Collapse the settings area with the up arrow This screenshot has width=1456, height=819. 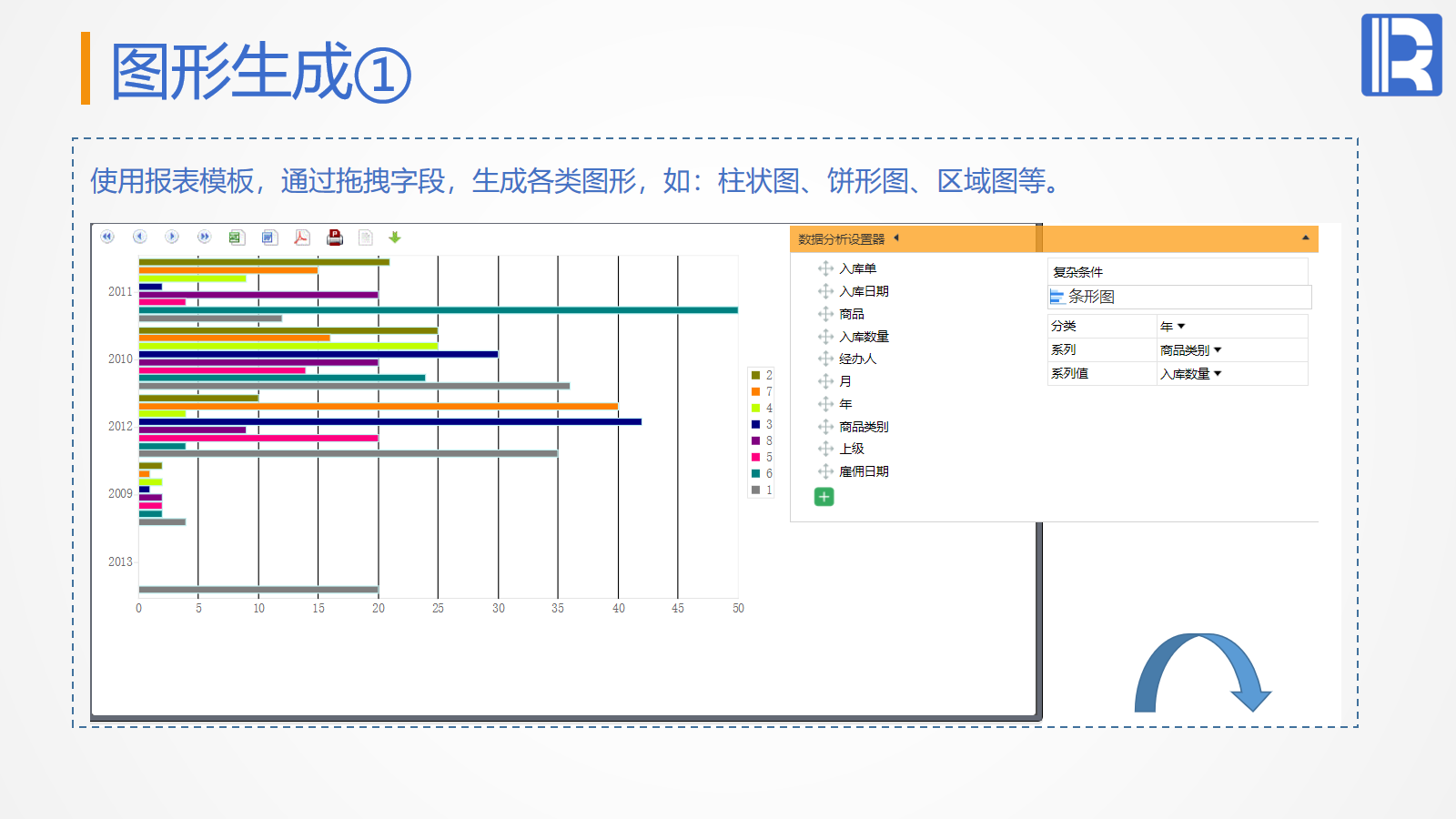coord(1305,238)
